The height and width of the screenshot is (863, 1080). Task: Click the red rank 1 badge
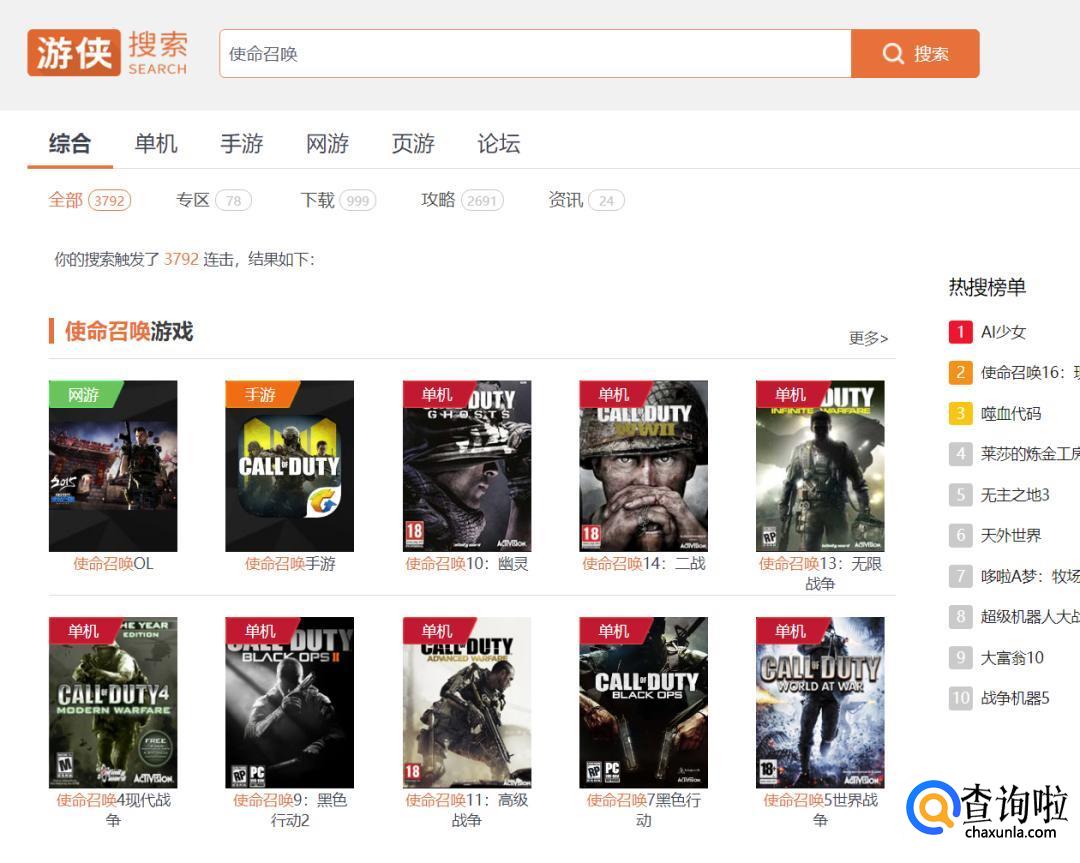tap(960, 332)
